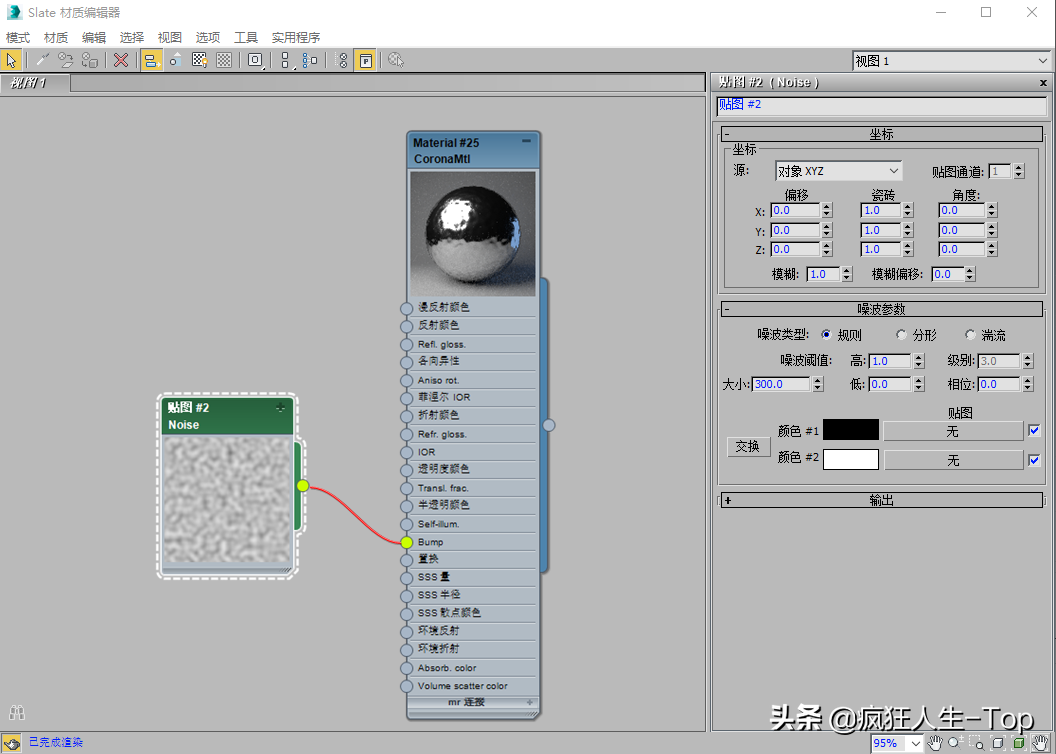Click the render teapot icon in the status bar
This screenshot has width=1056, height=754.
[11, 743]
